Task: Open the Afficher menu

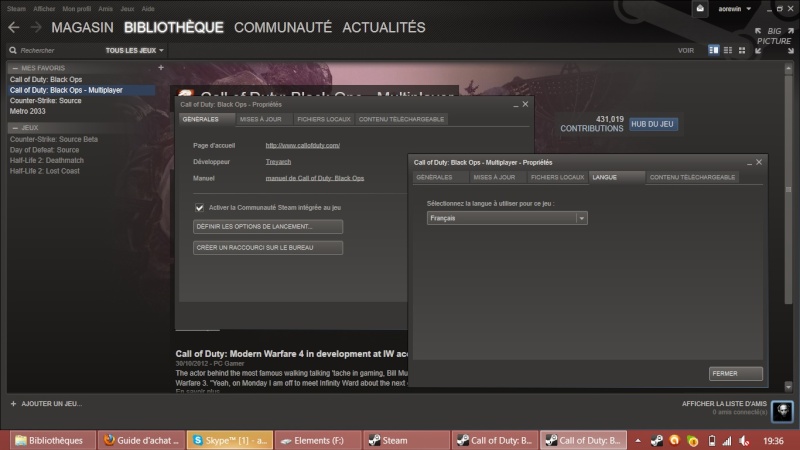Action: [44, 9]
